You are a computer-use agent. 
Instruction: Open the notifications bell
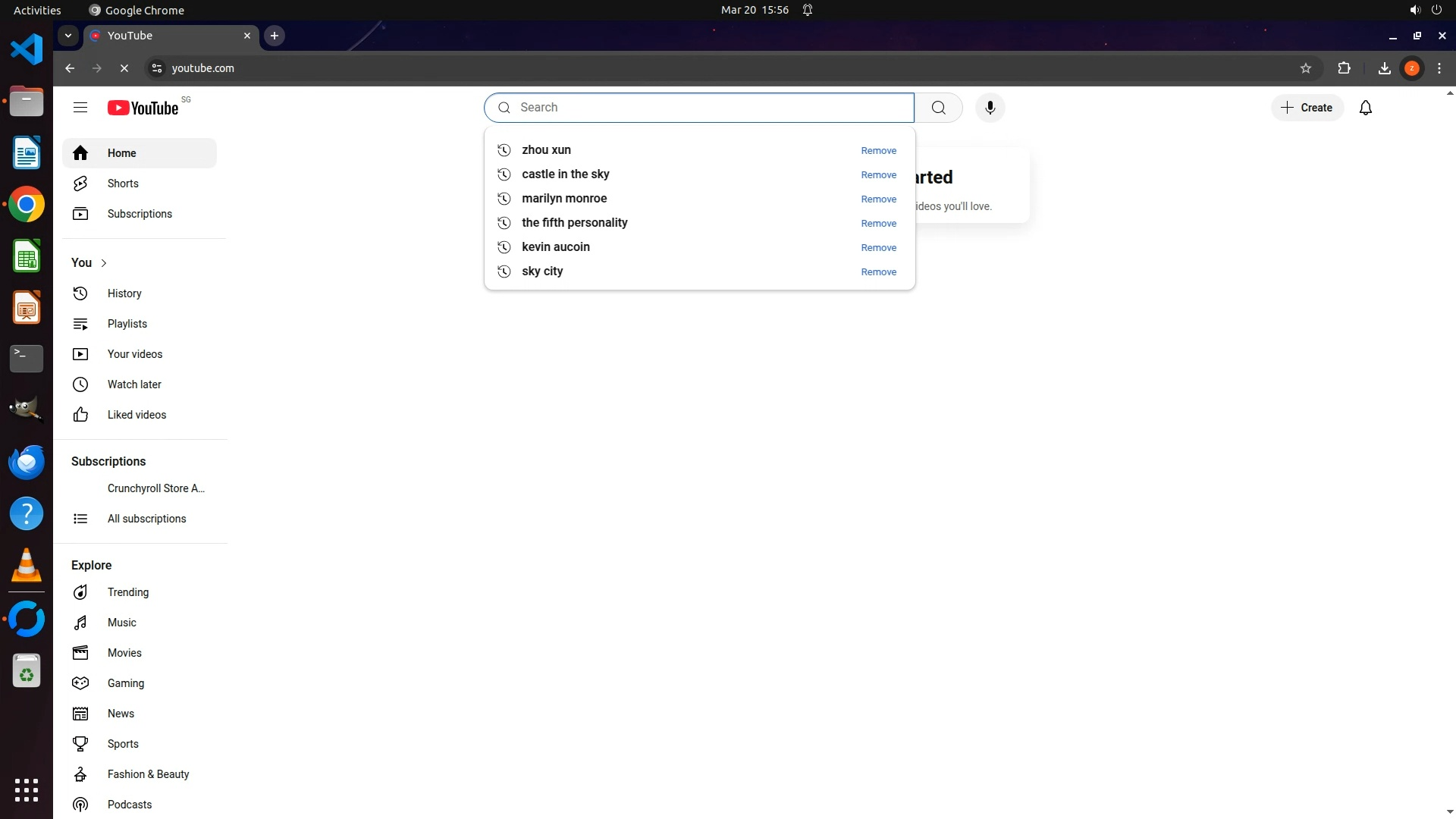point(1365,108)
